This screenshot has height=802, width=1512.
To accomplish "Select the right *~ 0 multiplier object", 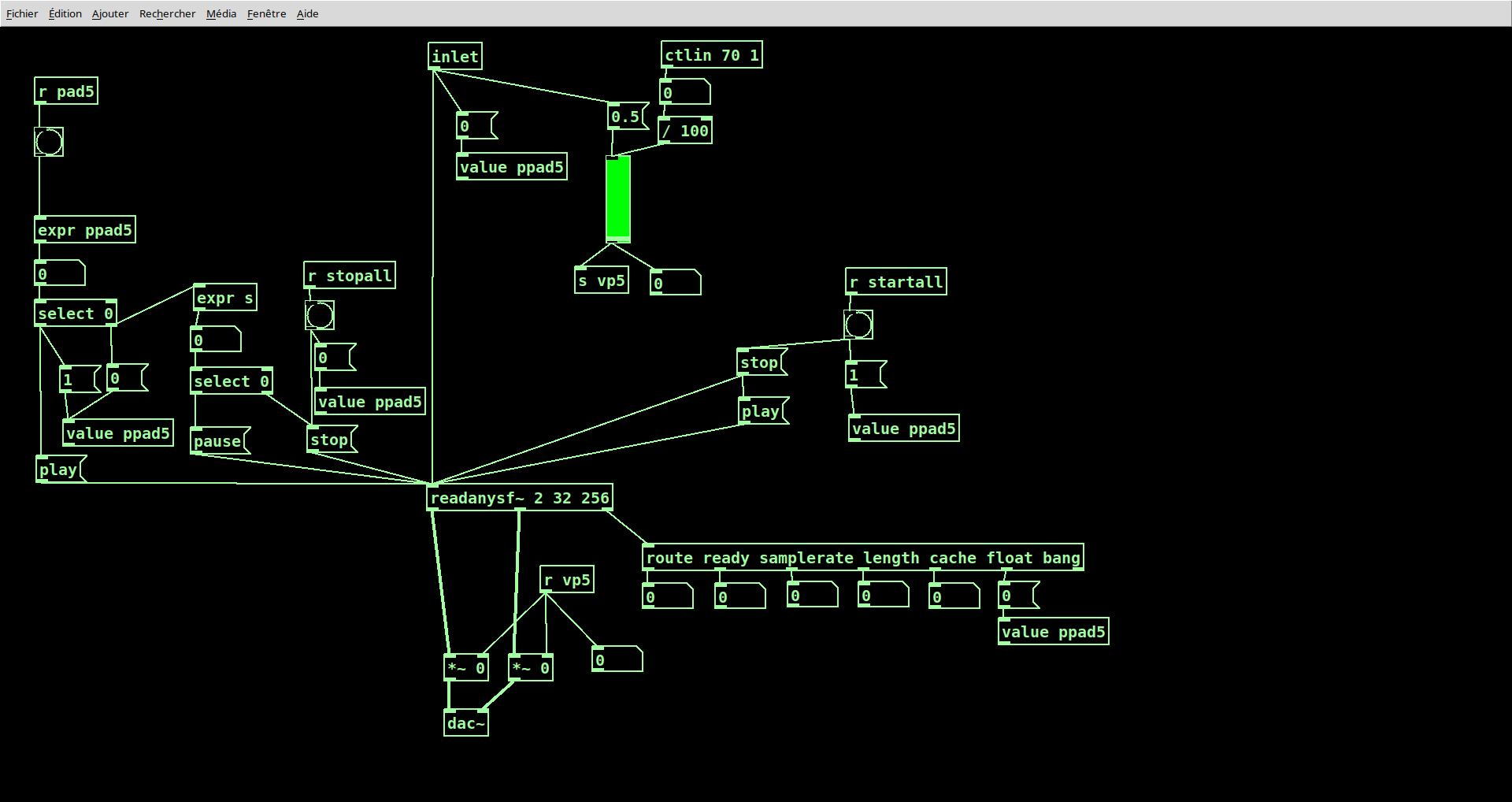I will tap(531, 668).
